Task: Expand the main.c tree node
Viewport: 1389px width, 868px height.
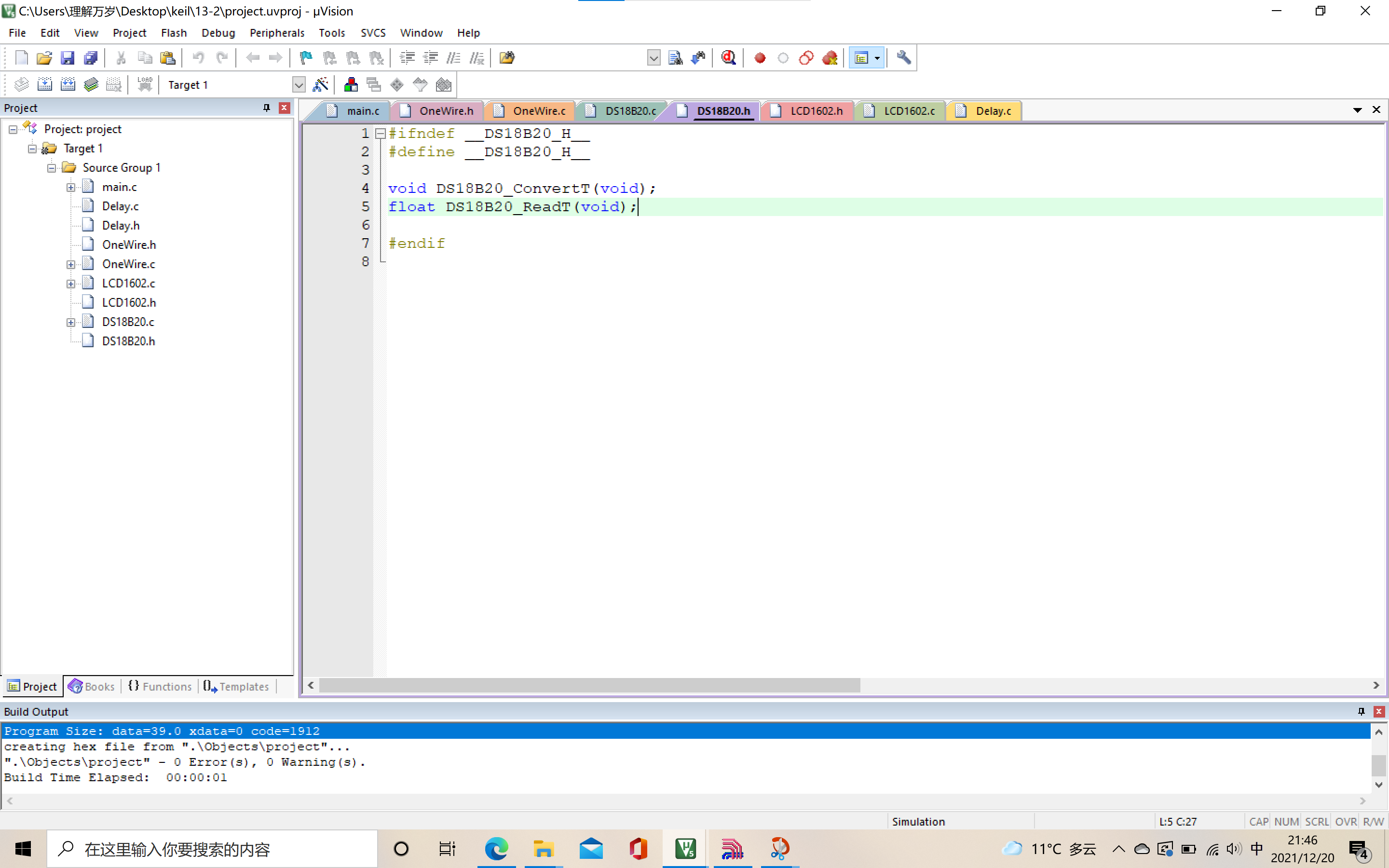Action: coord(70,187)
